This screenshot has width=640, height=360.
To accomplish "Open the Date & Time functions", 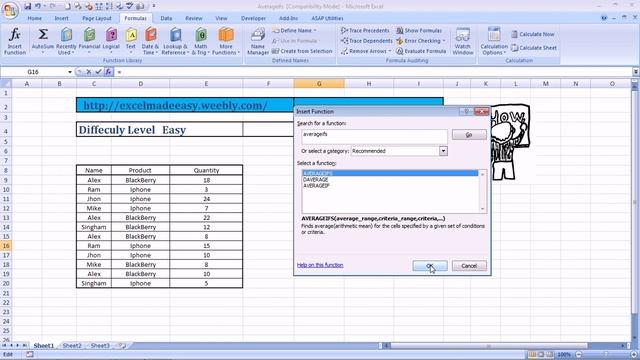I will pos(150,41).
